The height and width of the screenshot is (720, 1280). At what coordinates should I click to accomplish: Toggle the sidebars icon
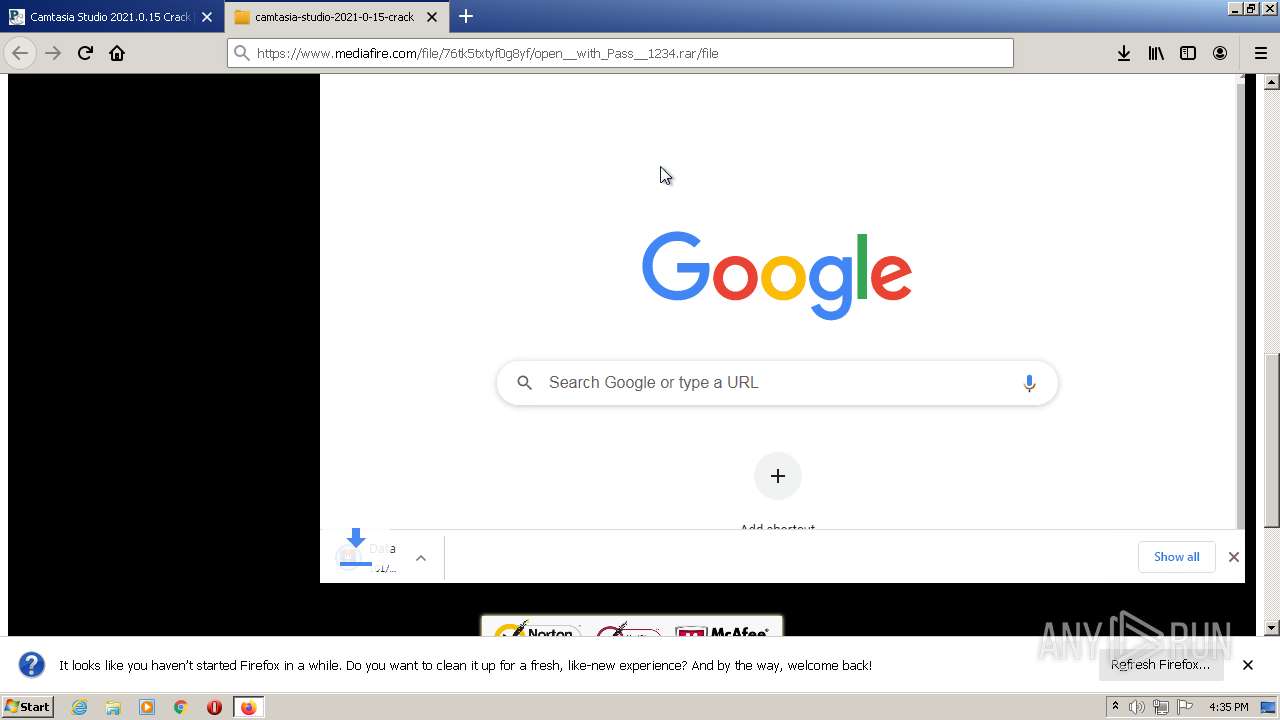click(1188, 53)
